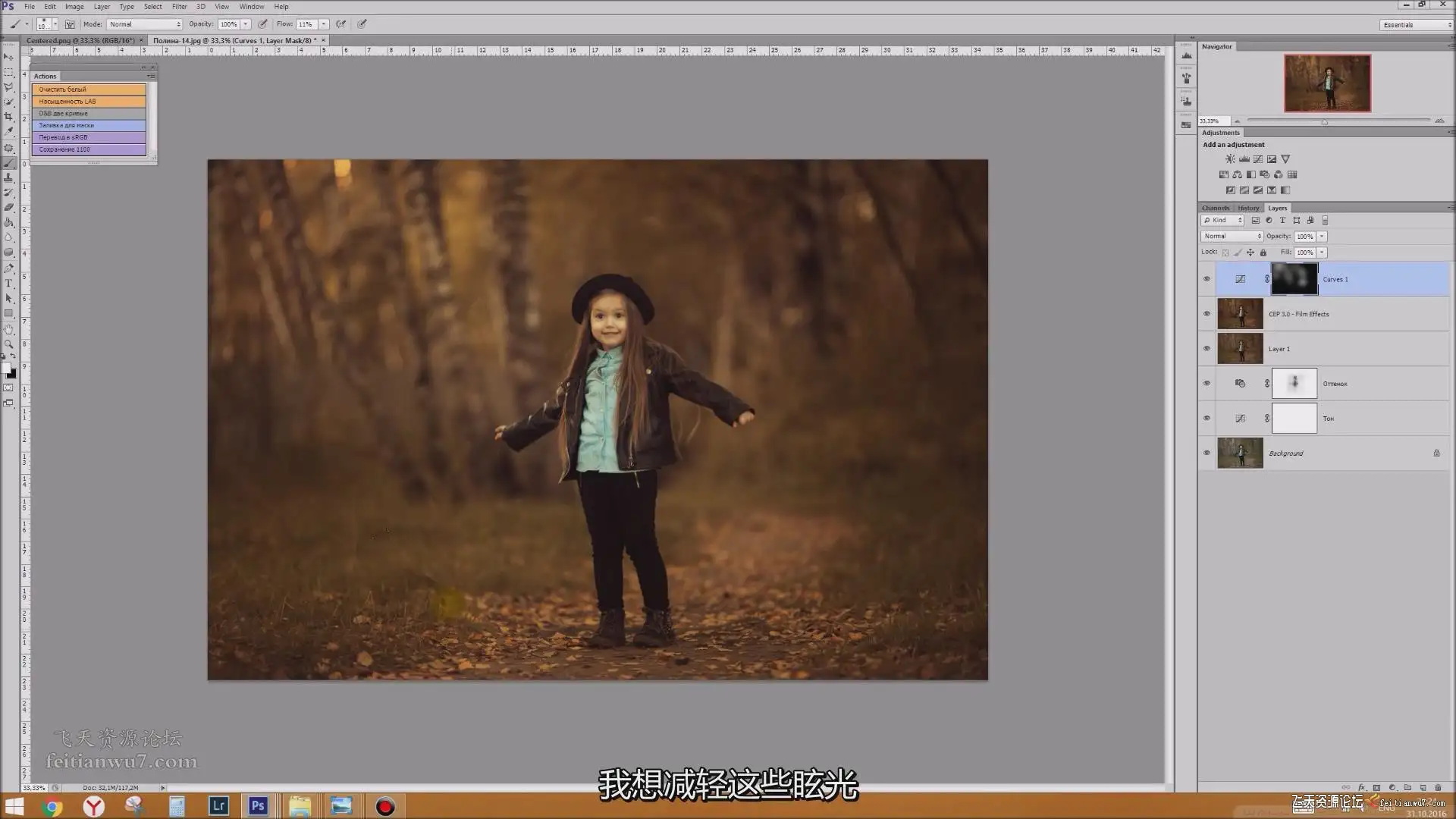
Task: Open the Filter menu
Action: click(x=179, y=7)
